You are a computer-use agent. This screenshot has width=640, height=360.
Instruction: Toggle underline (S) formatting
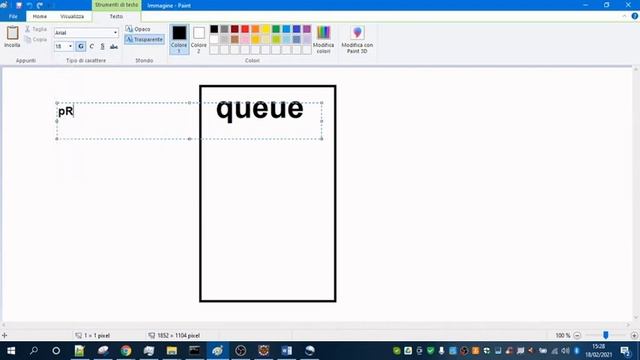point(102,47)
